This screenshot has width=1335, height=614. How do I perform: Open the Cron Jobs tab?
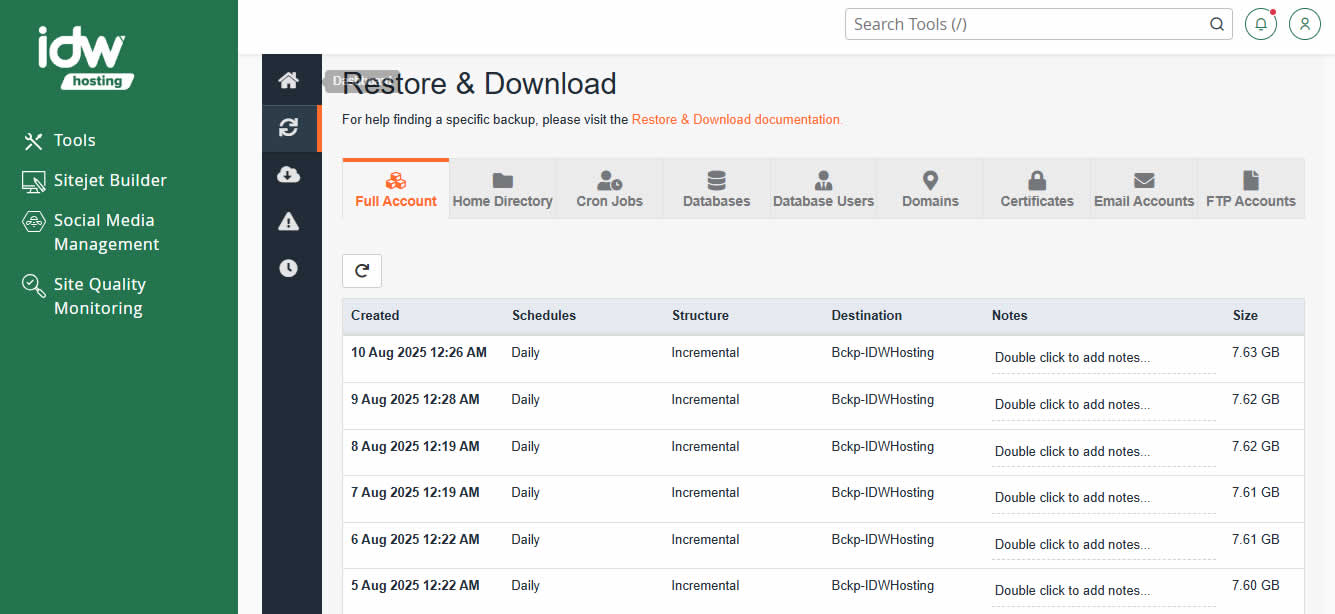coord(609,189)
